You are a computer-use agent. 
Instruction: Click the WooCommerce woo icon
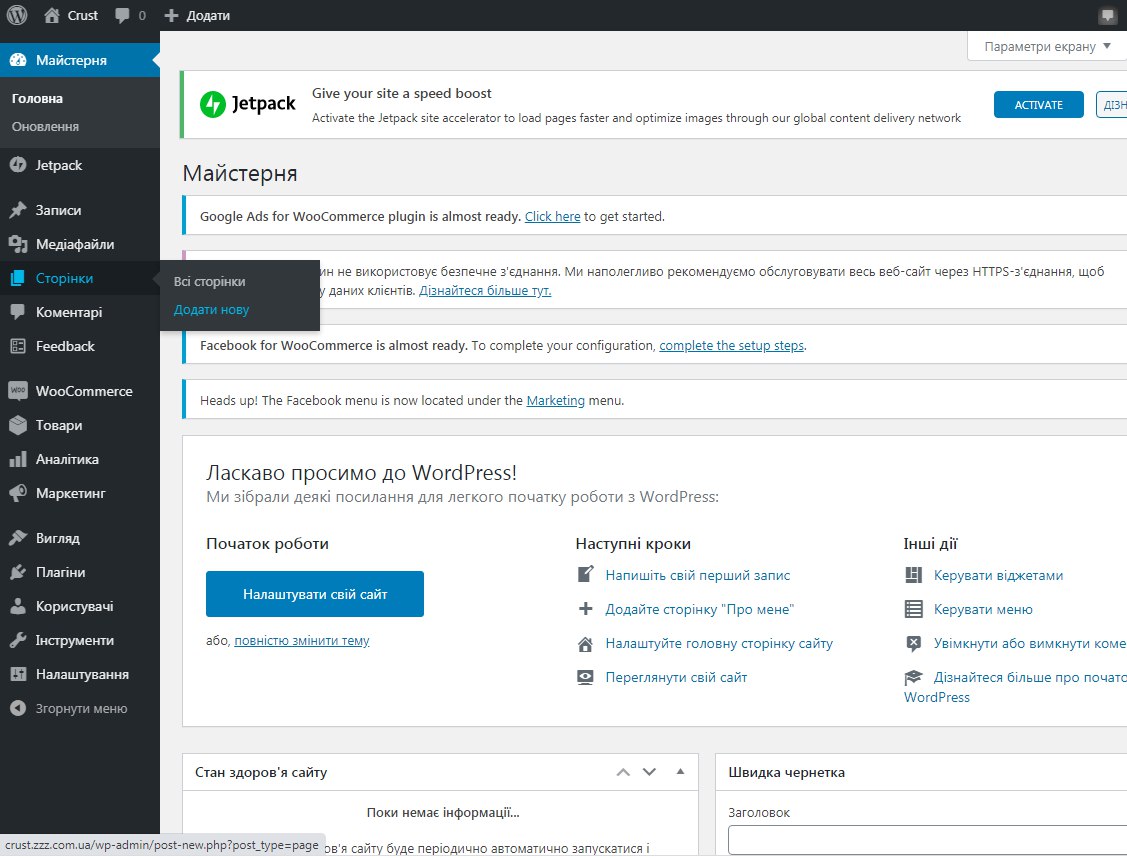click(18, 391)
